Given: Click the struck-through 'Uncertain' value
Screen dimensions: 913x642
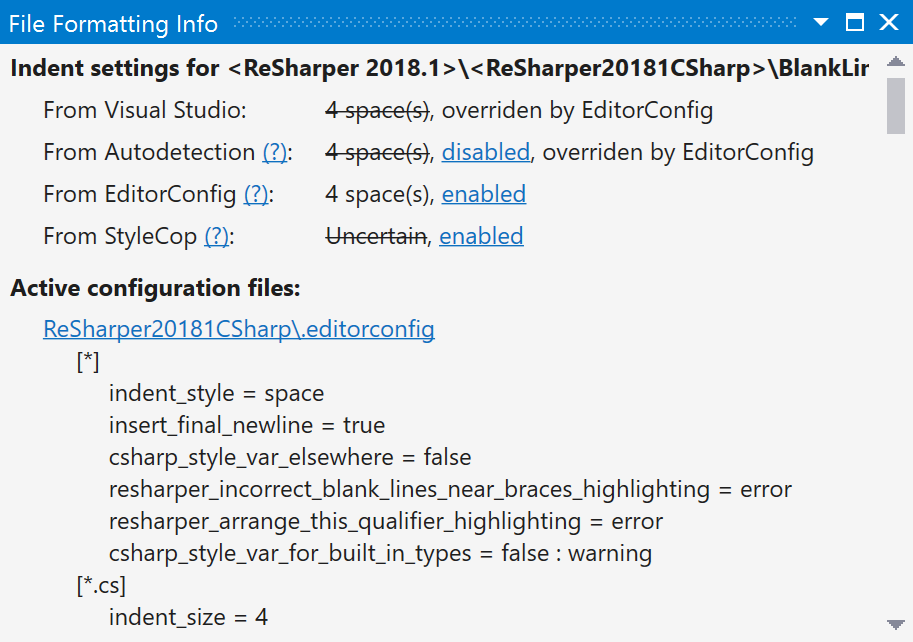Looking at the screenshot, I should (376, 236).
